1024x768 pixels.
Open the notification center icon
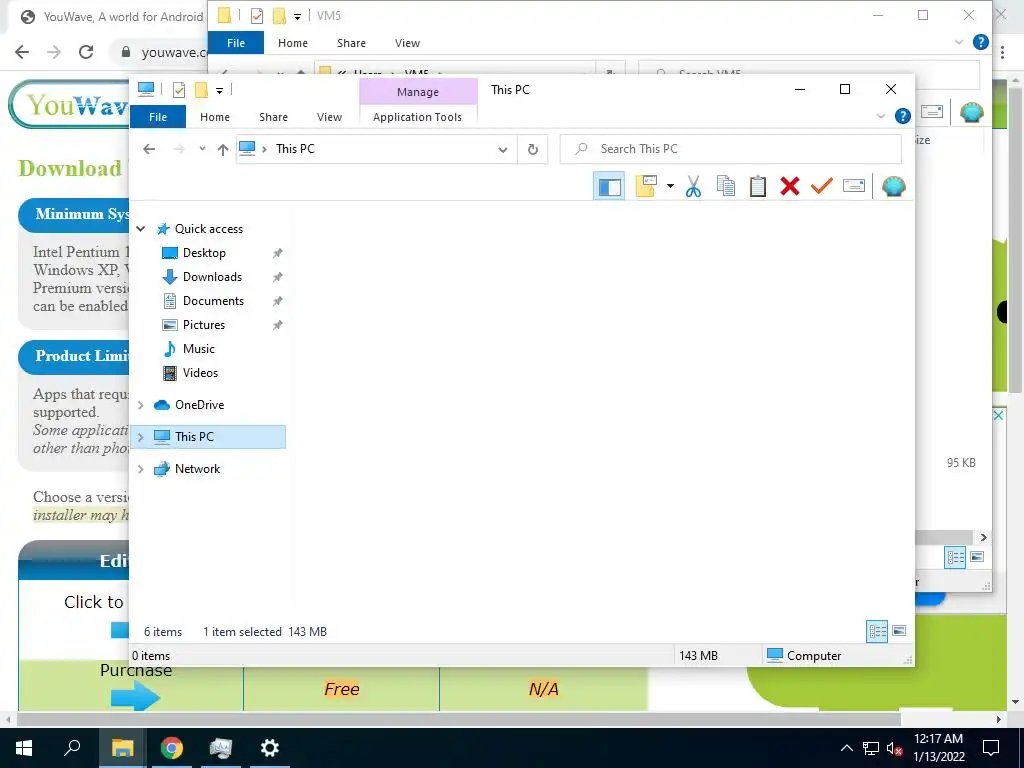click(991, 748)
